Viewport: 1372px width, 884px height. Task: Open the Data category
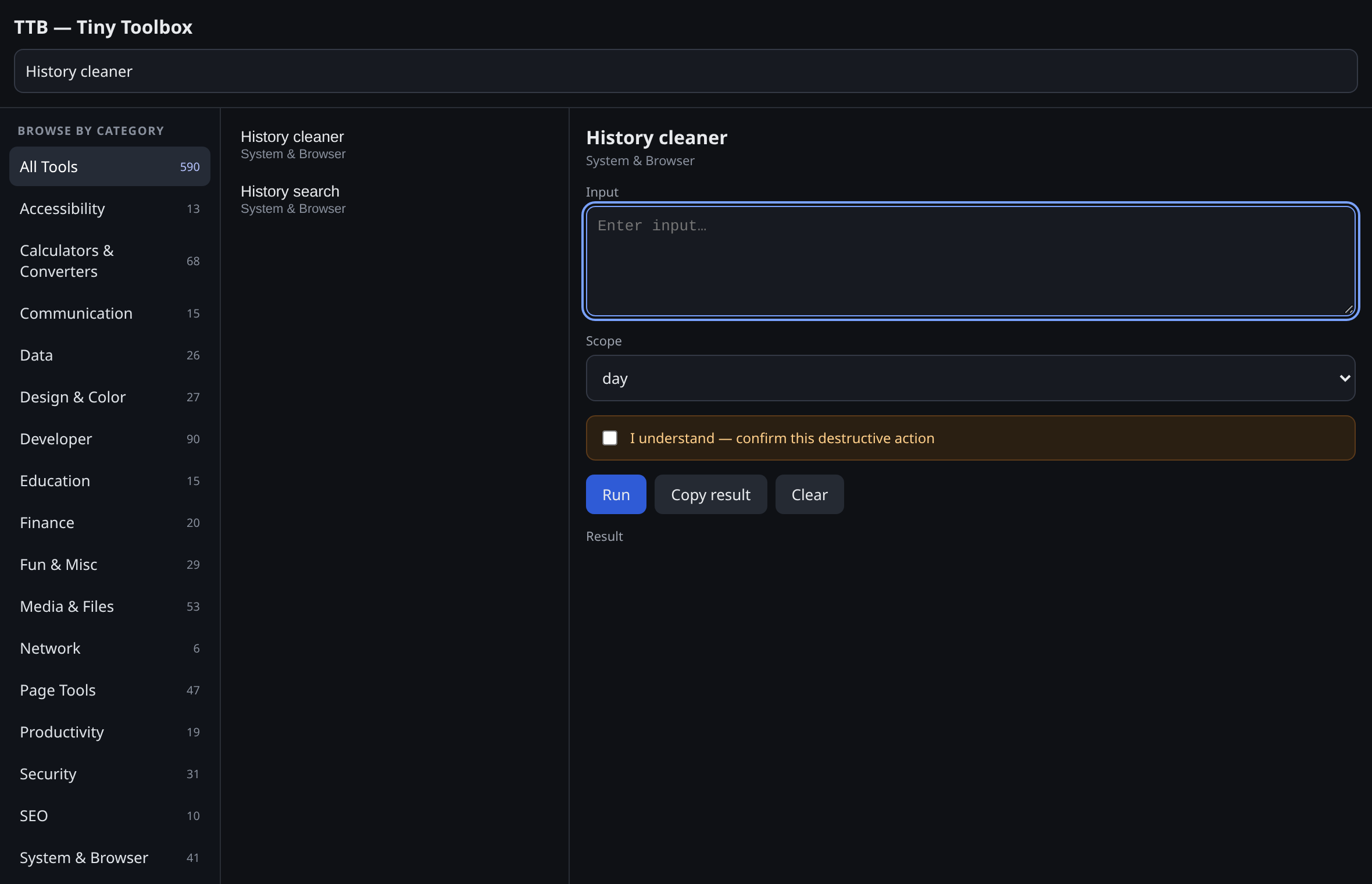pyautogui.click(x=110, y=355)
